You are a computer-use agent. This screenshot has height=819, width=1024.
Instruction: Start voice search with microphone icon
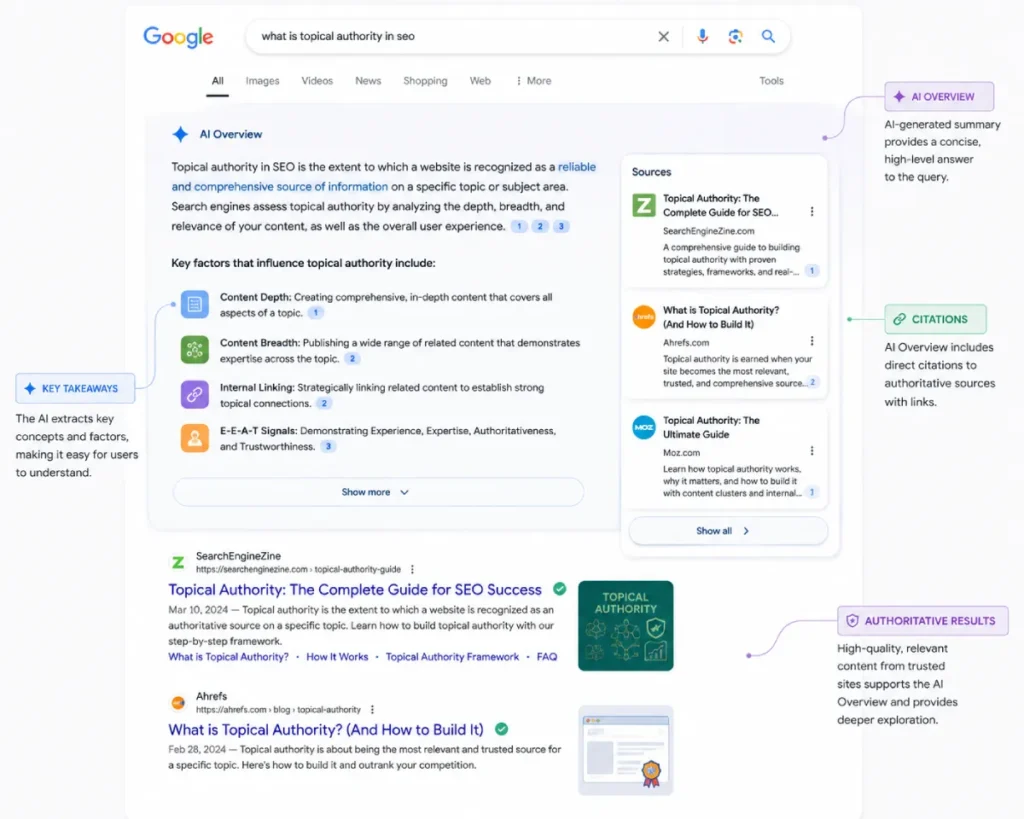tap(702, 37)
